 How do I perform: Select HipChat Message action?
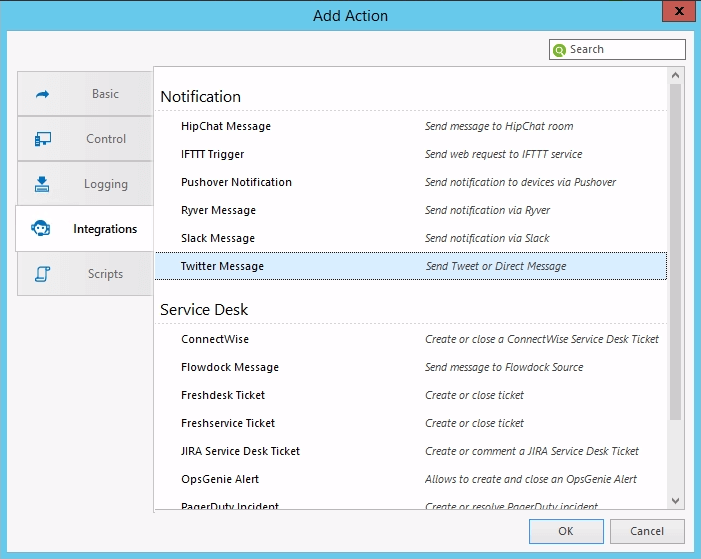click(226, 127)
